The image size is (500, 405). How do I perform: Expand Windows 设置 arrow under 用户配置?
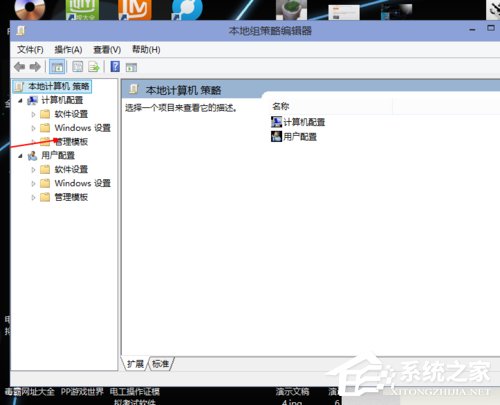(33, 183)
